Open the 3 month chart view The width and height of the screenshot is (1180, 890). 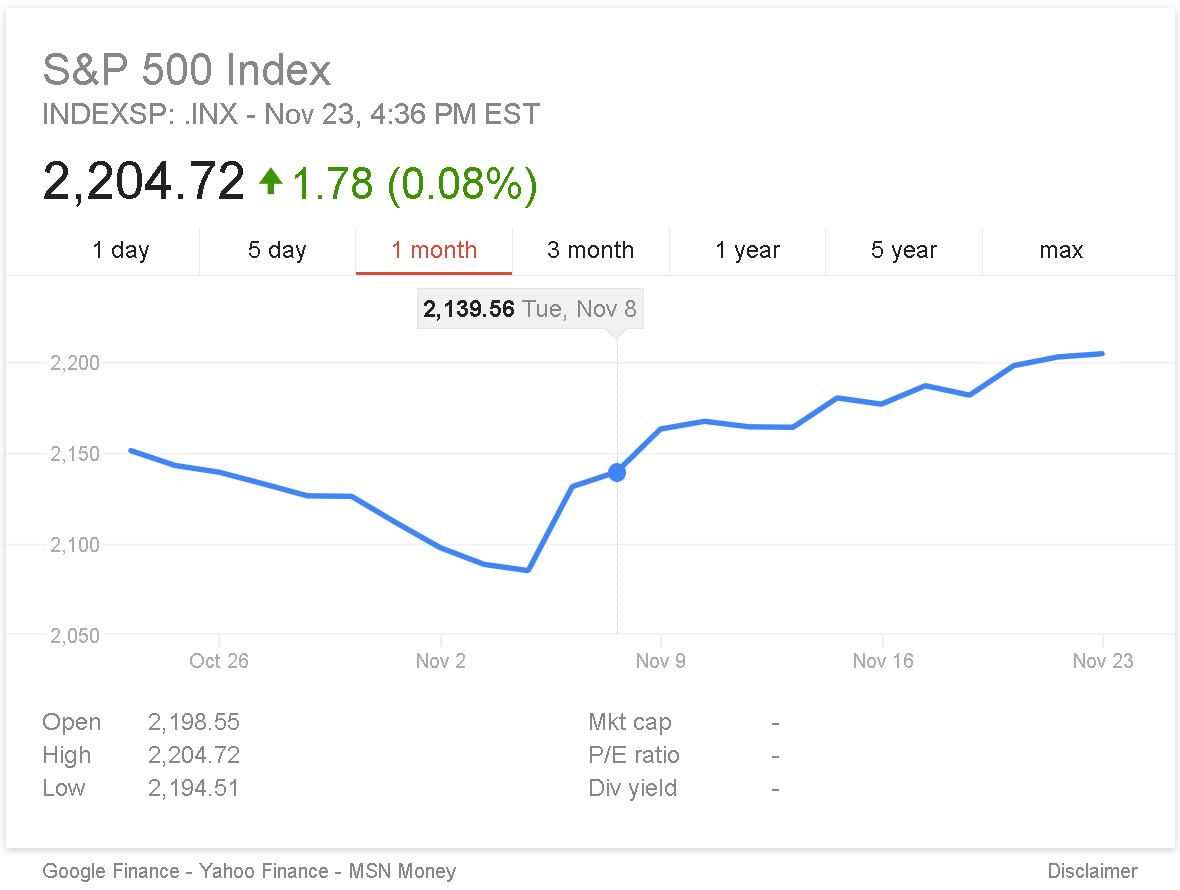[x=590, y=250]
